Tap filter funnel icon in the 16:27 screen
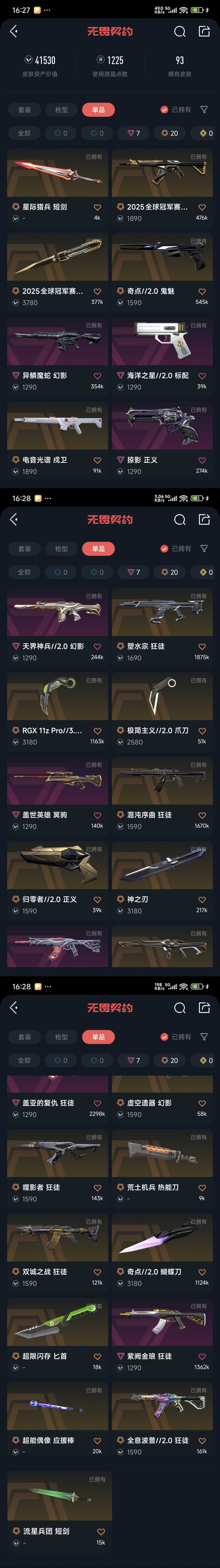This screenshot has width=220, height=1568. click(204, 110)
